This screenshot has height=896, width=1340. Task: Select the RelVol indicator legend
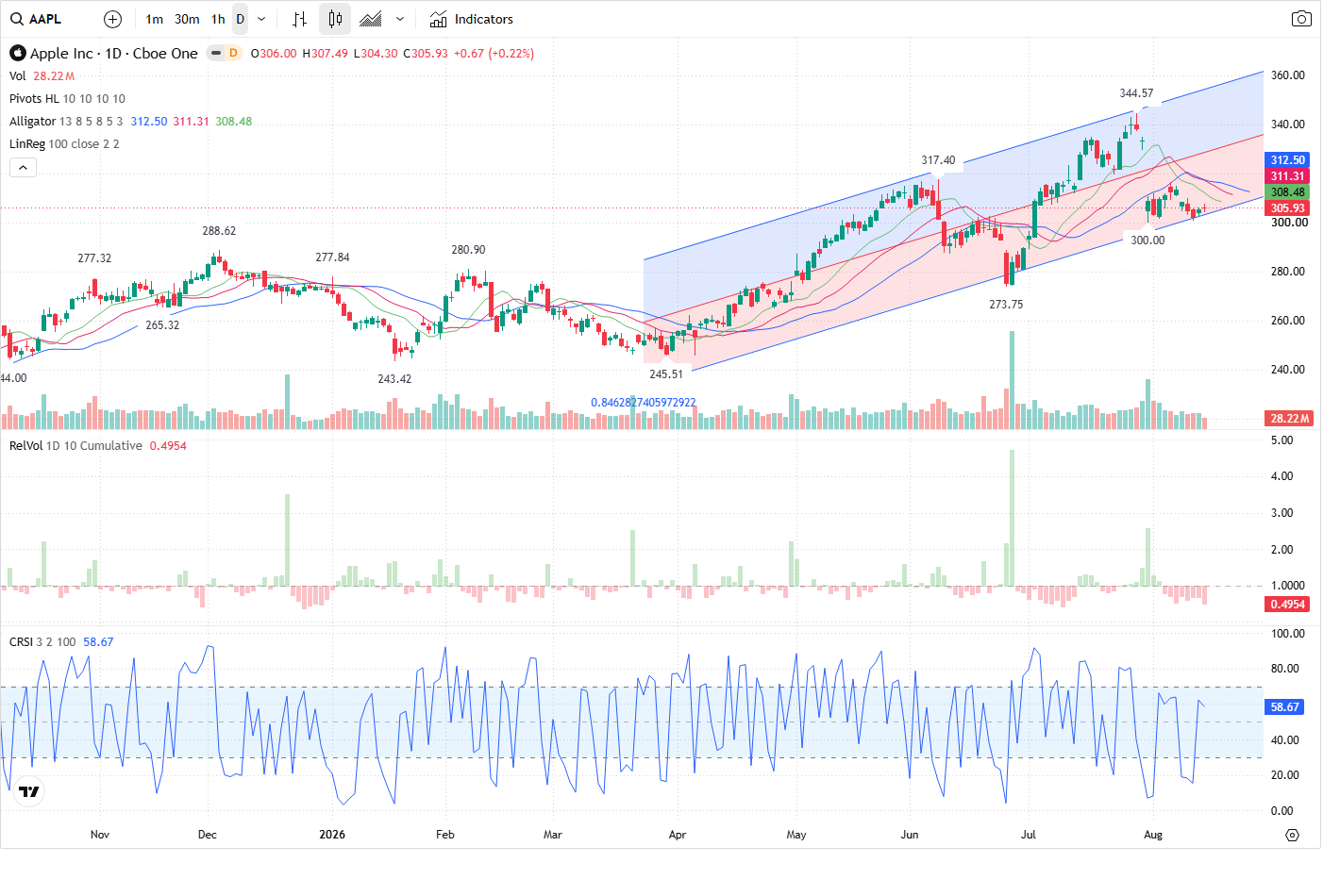[26, 446]
